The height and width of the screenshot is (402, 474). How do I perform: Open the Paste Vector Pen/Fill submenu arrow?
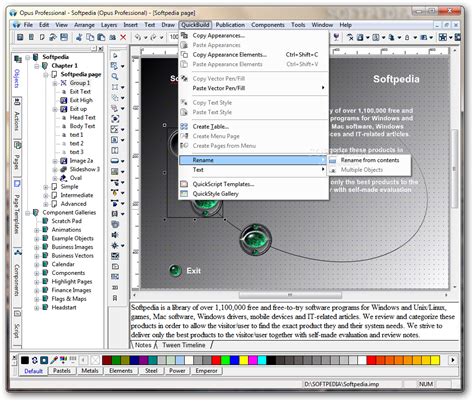323,88
